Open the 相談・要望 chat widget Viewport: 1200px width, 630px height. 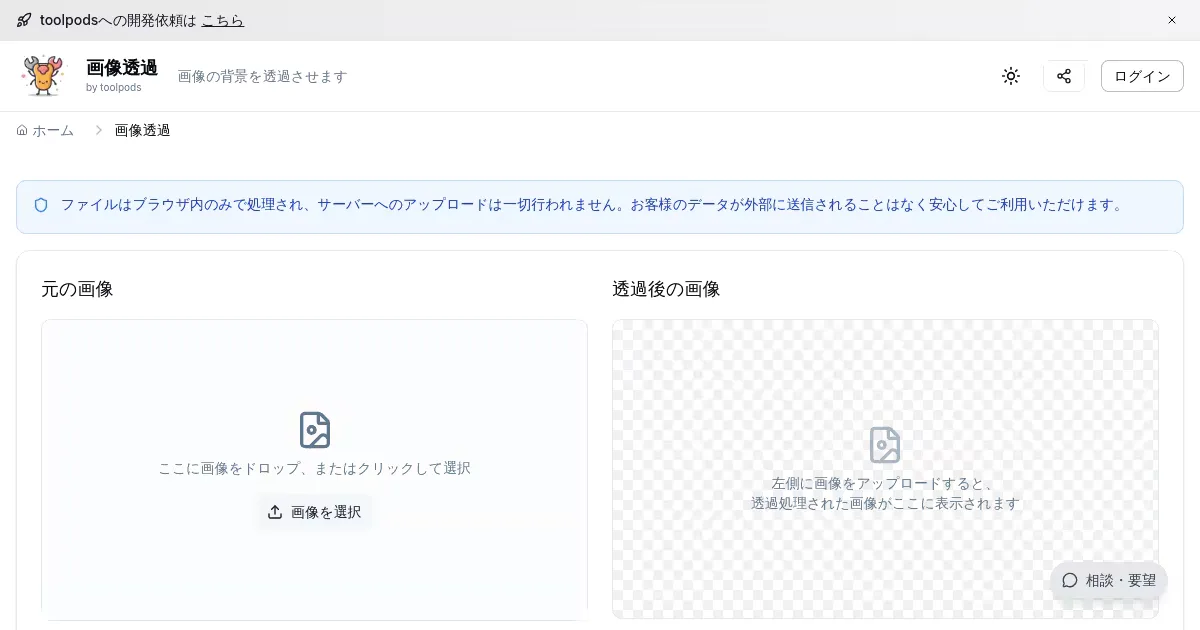[1108, 580]
